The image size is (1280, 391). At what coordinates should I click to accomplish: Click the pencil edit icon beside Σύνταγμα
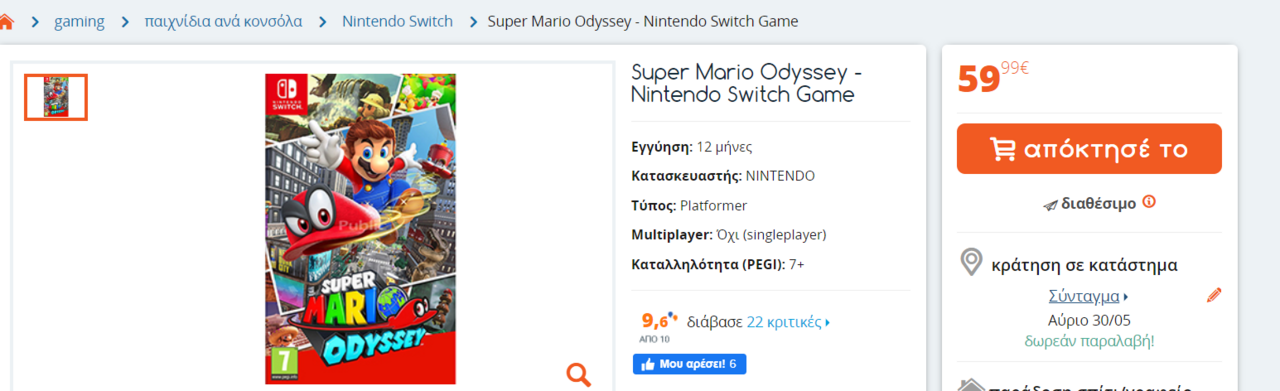point(1214,295)
